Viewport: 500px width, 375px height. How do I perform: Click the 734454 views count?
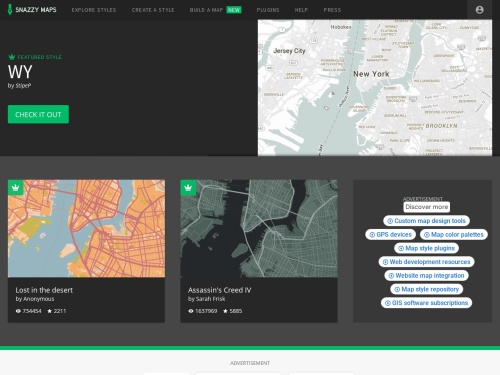[x=32, y=311]
